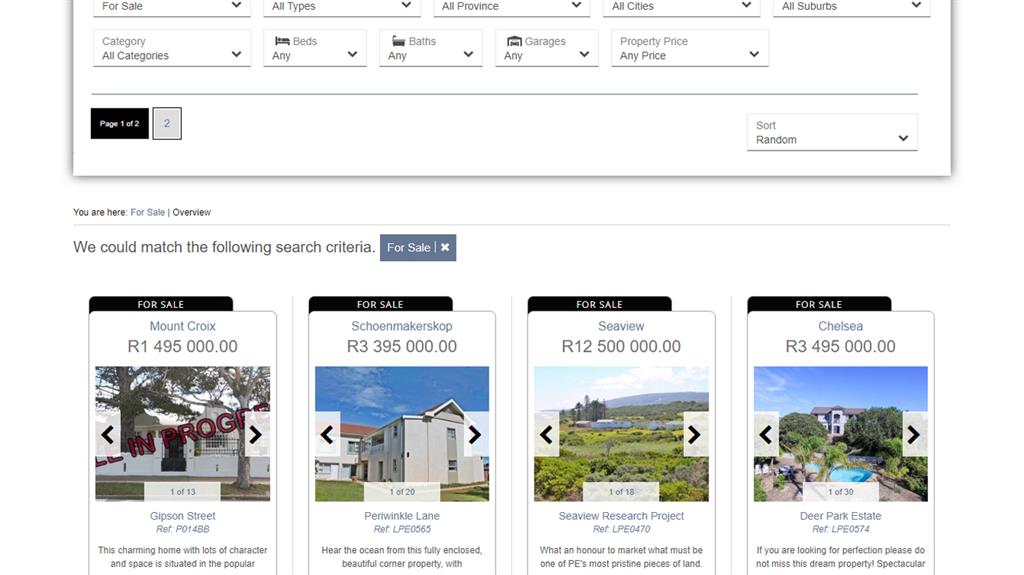View previous Seaview listing photo

[546, 435]
